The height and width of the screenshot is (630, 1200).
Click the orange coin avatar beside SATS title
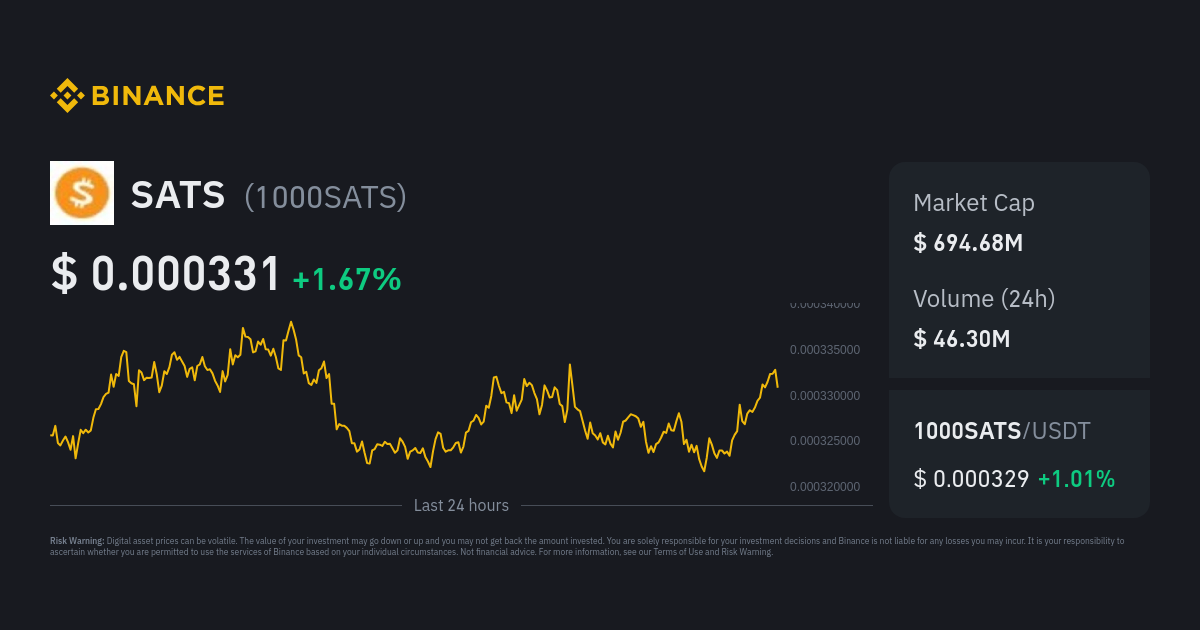pos(82,192)
